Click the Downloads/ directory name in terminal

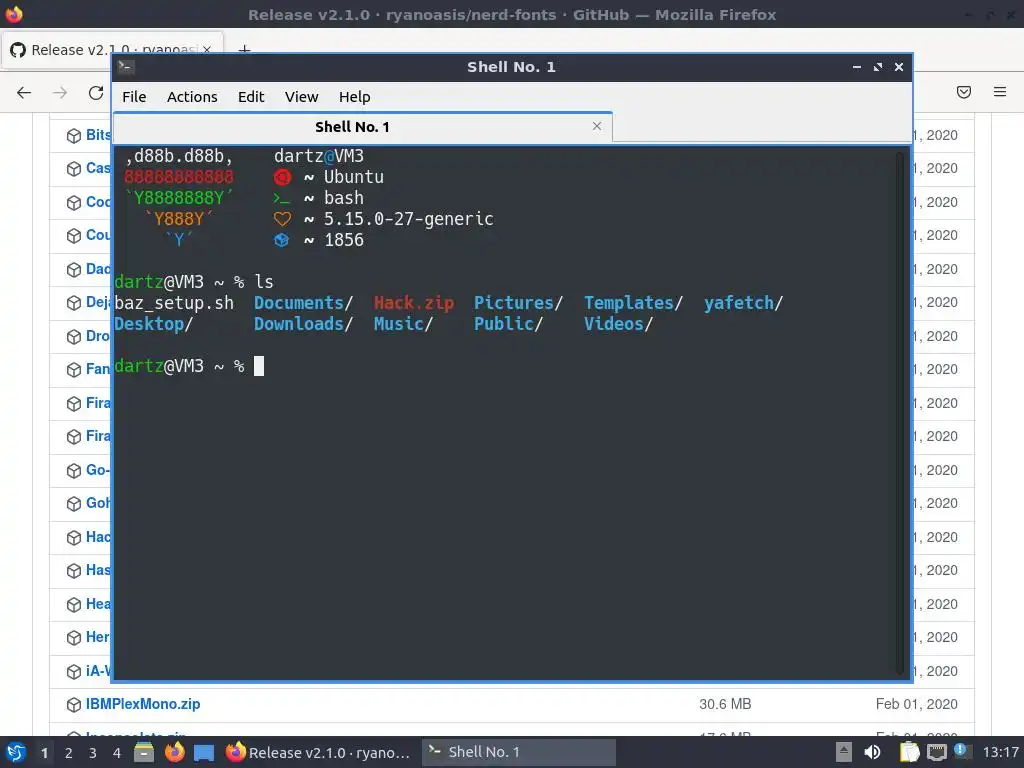(303, 324)
